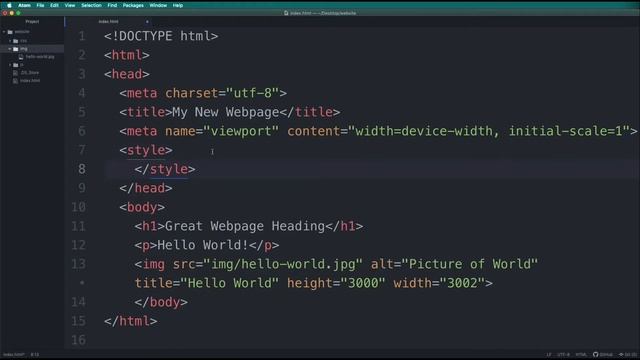Image resolution: width=640 pixels, height=360 pixels.
Task: Open the Git panel from status bar
Action: [x=628, y=354]
